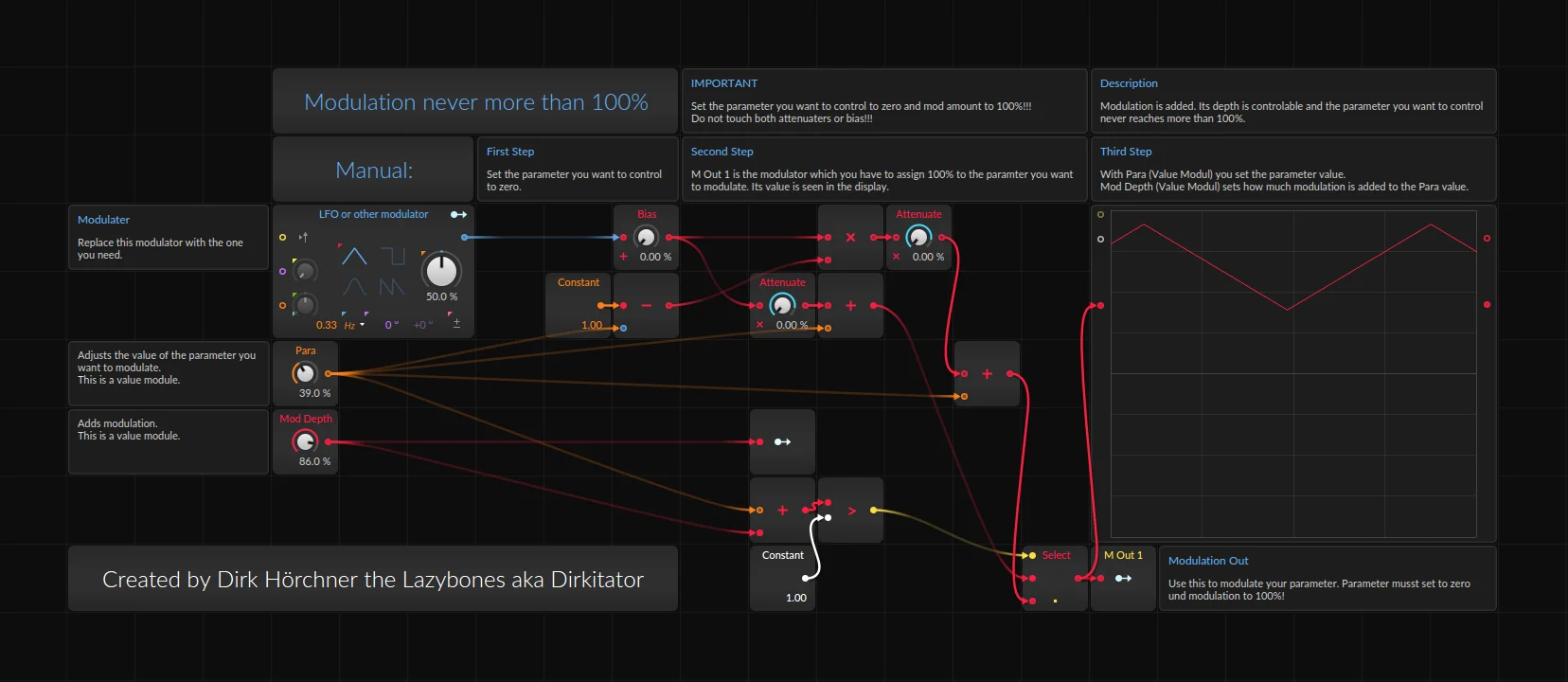Click the LFO retrigger arrow icon
This screenshot has height=682, width=1568.
[303, 237]
